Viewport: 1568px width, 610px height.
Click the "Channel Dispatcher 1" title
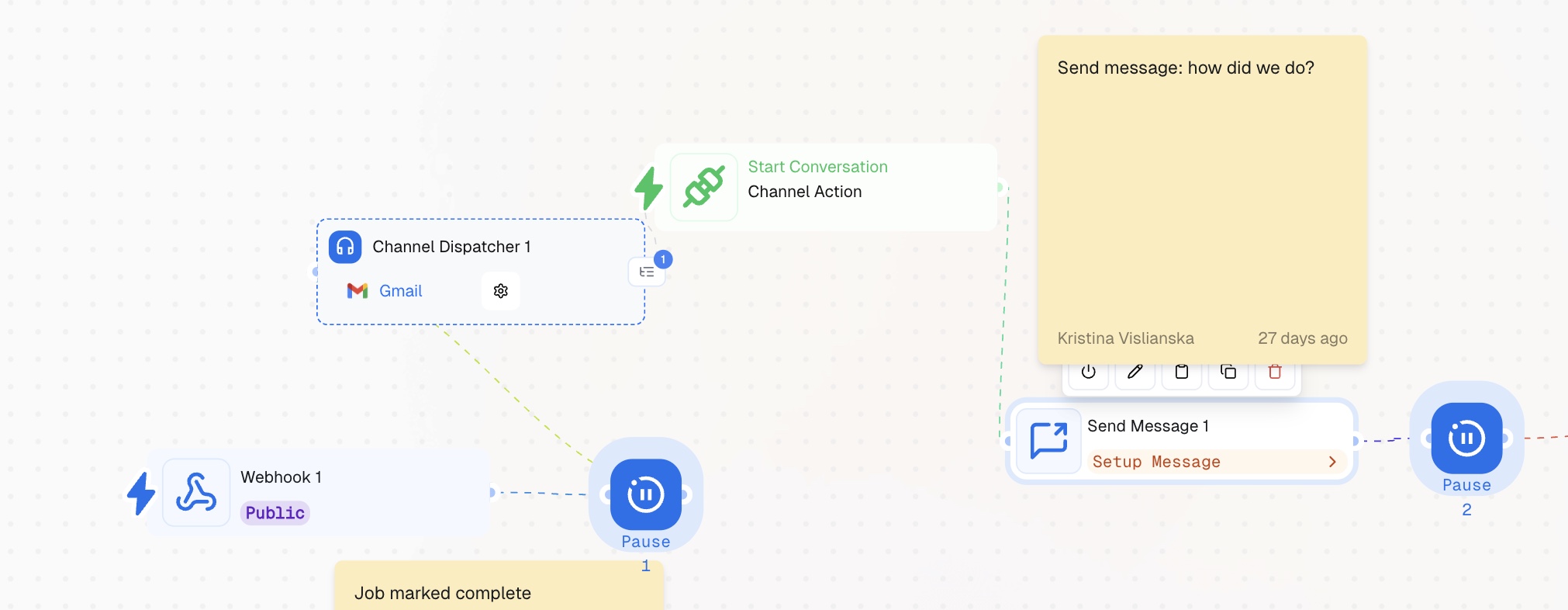pyautogui.click(x=452, y=247)
